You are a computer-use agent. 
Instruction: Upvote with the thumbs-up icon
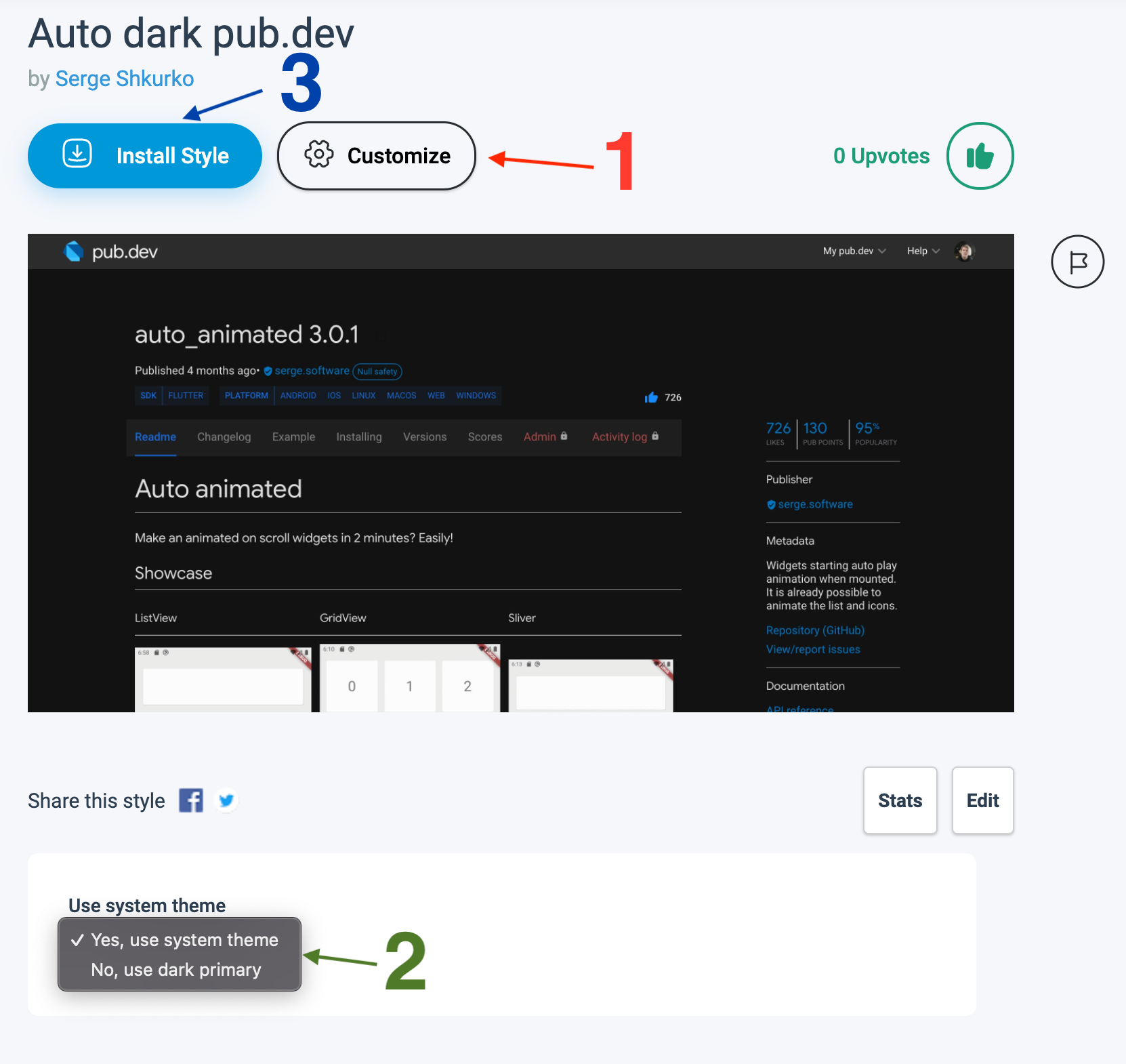(980, 156)
